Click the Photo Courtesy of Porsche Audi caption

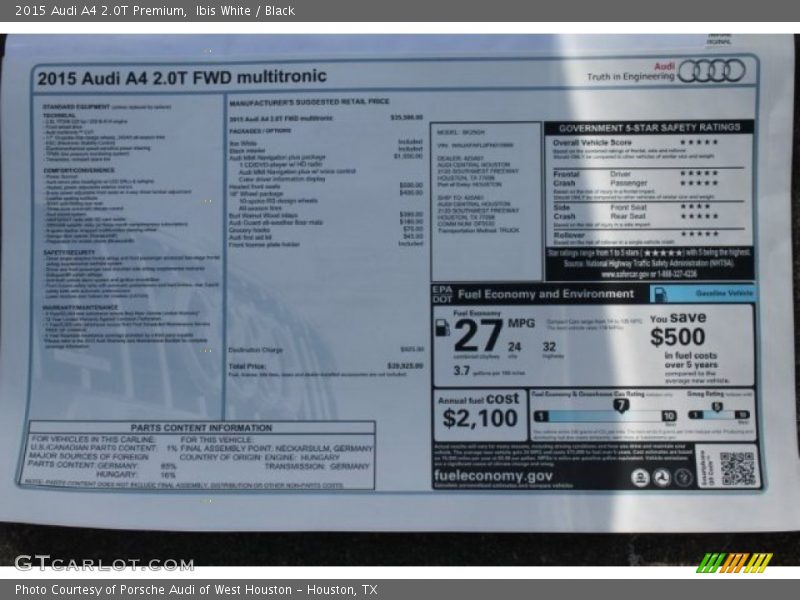(196, 590)
